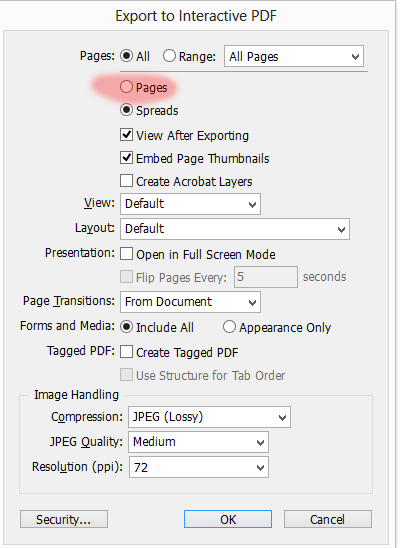Open the Resolution ppi combo box
Viewport: 408px width, 548px height.
click(199, 467)
